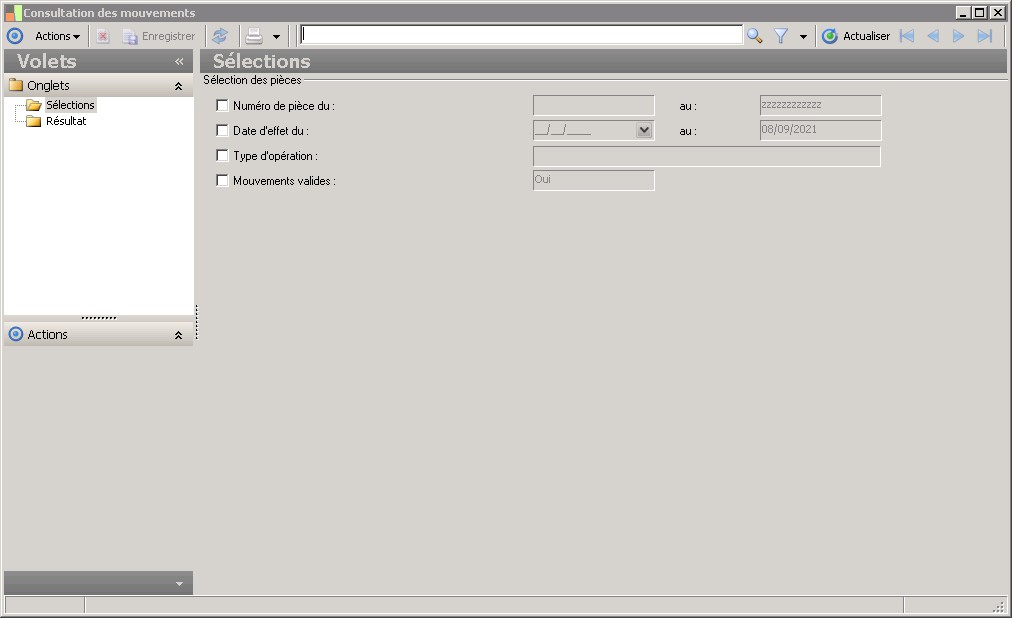This screenshot has height=618, width=1012.
Task: Close the Consultation des mouvements window
Action: 997,12
